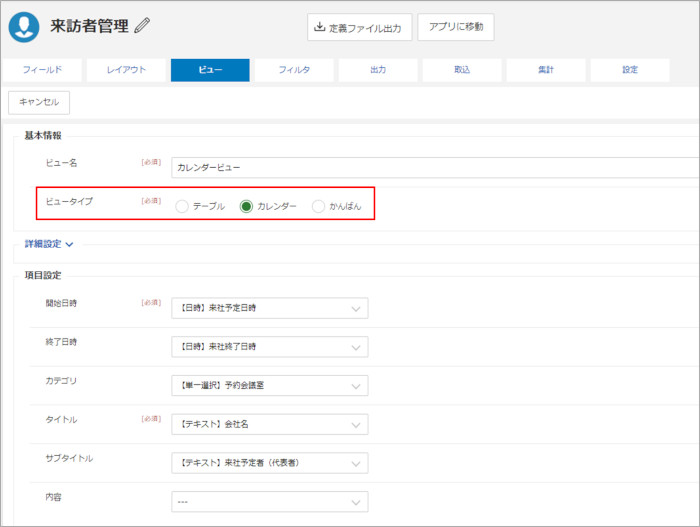Open the 内容 dropdown
This screenshot has height=527, width=700.
click(270, 502)
